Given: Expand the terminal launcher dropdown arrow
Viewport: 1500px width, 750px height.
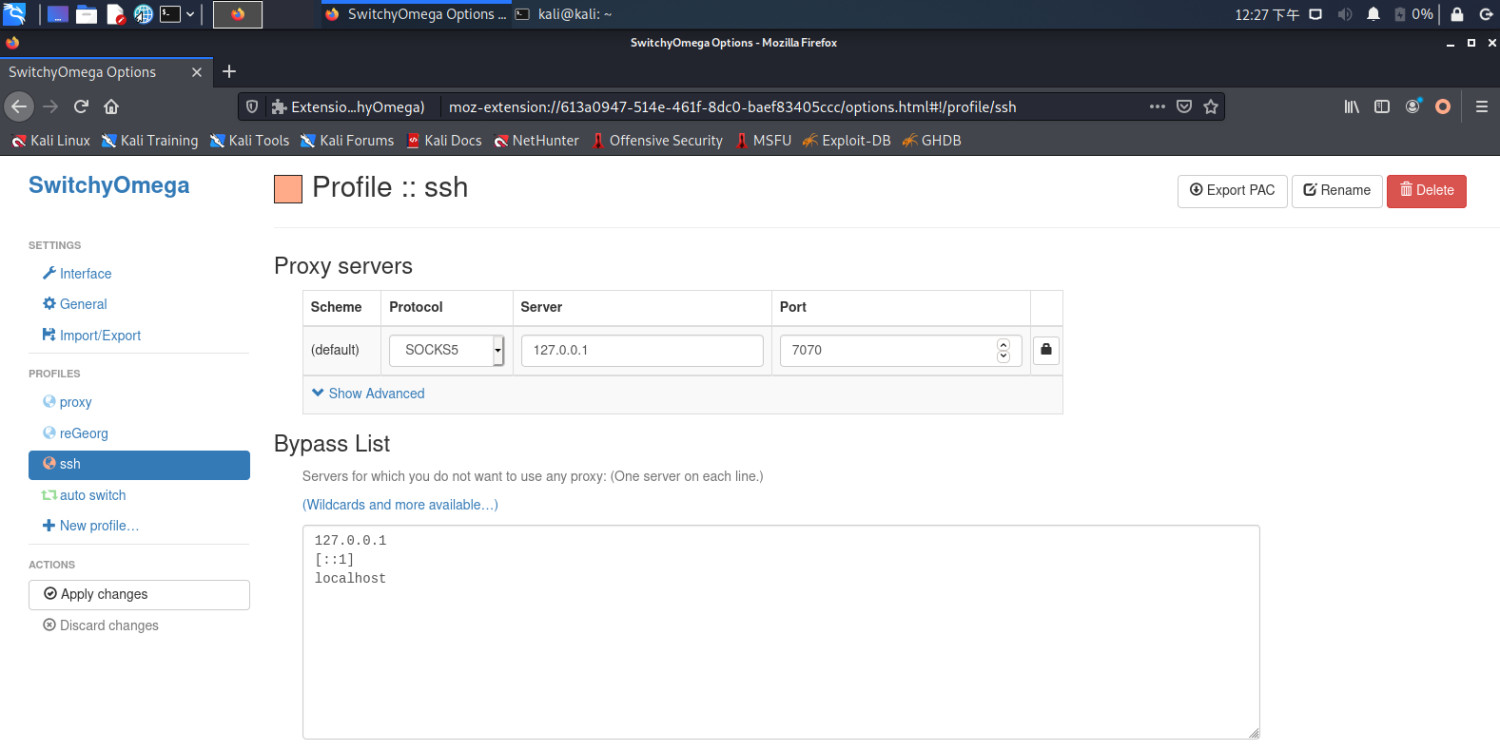Looking at the screenshot, I should click(190, 14).
